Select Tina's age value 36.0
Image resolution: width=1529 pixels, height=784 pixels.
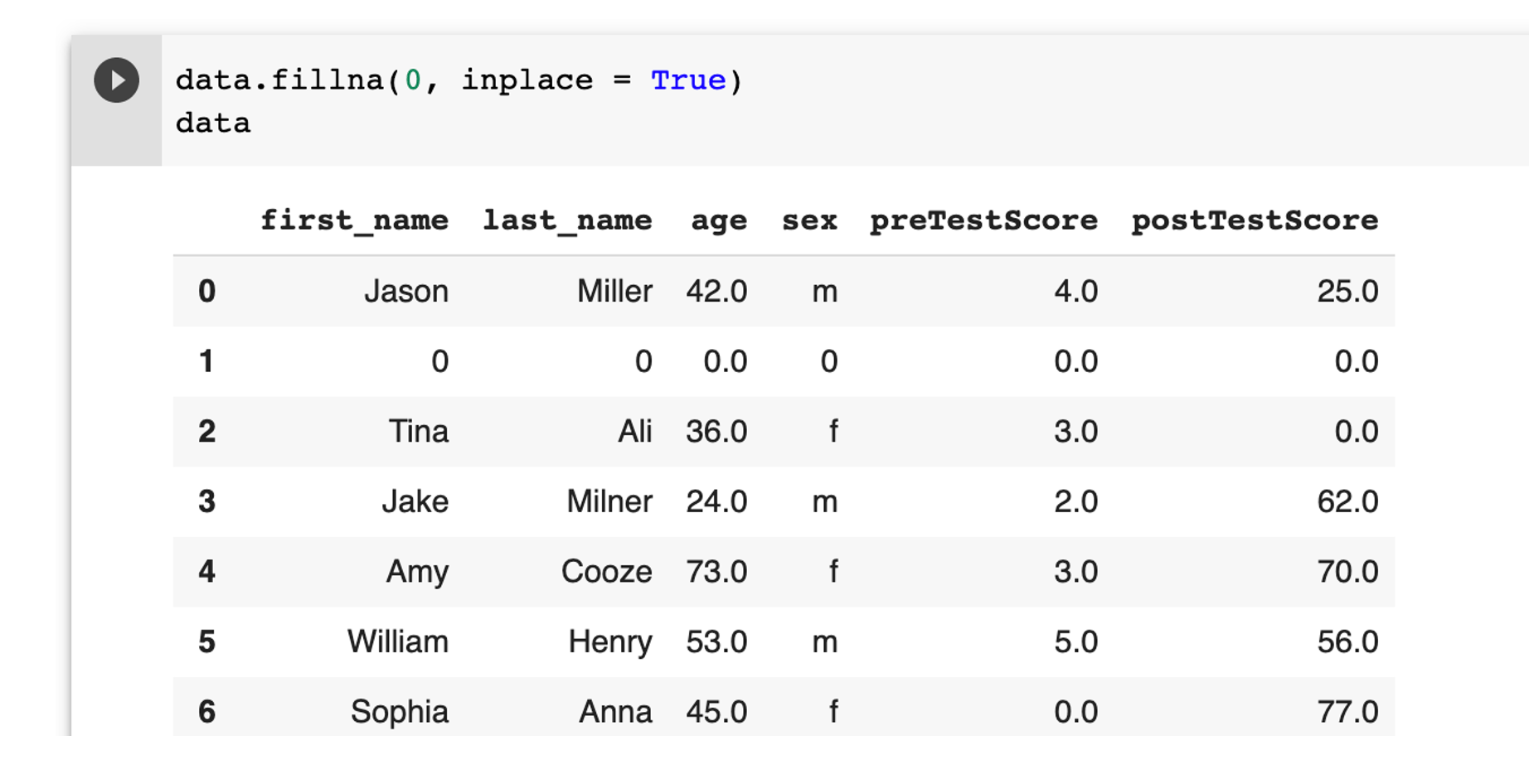716,431
